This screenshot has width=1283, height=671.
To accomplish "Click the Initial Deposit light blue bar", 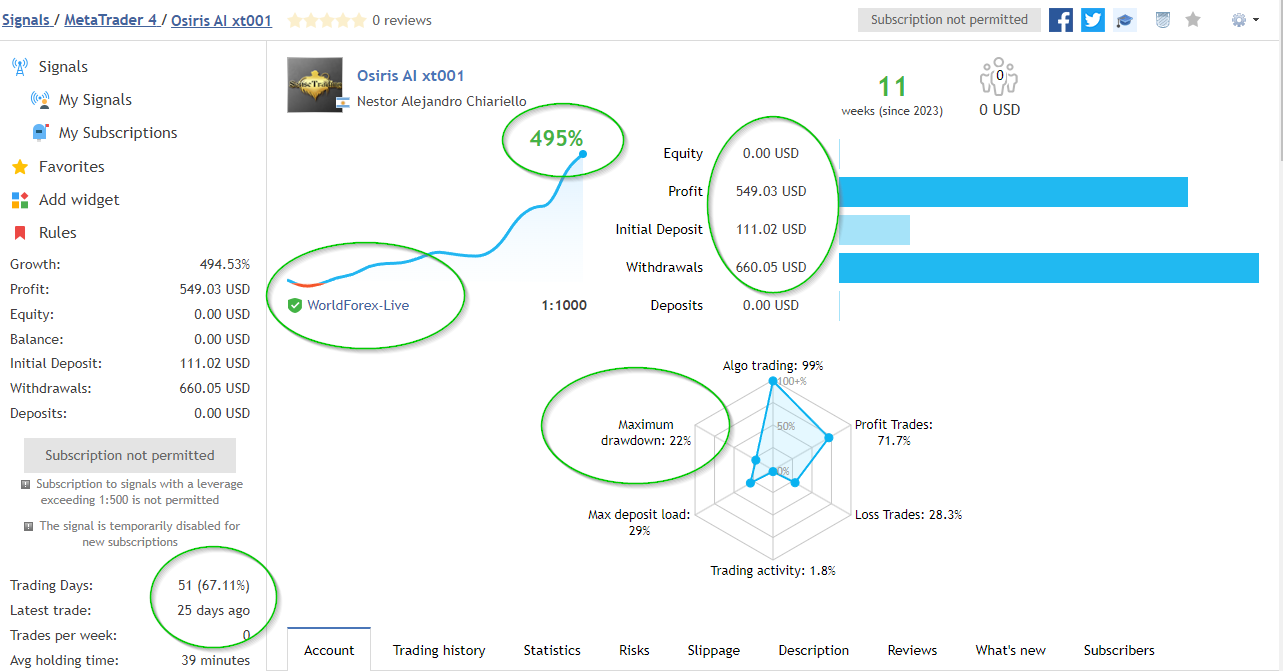I will pyautogui.click(x=874, y=230).
